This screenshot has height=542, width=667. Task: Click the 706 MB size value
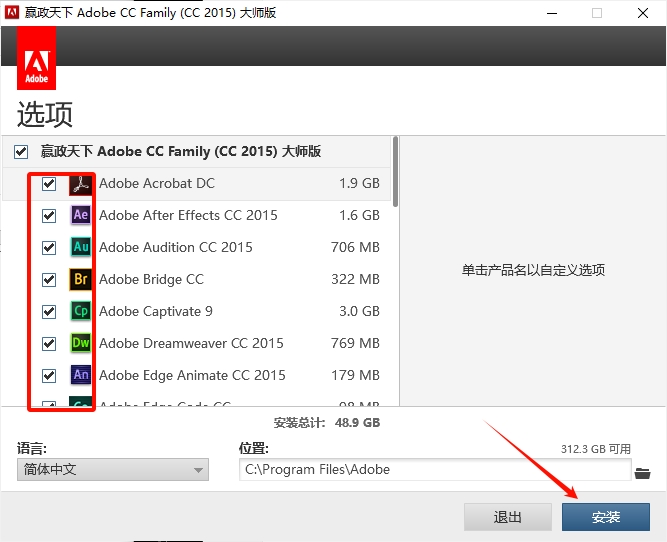click(355, 247)
